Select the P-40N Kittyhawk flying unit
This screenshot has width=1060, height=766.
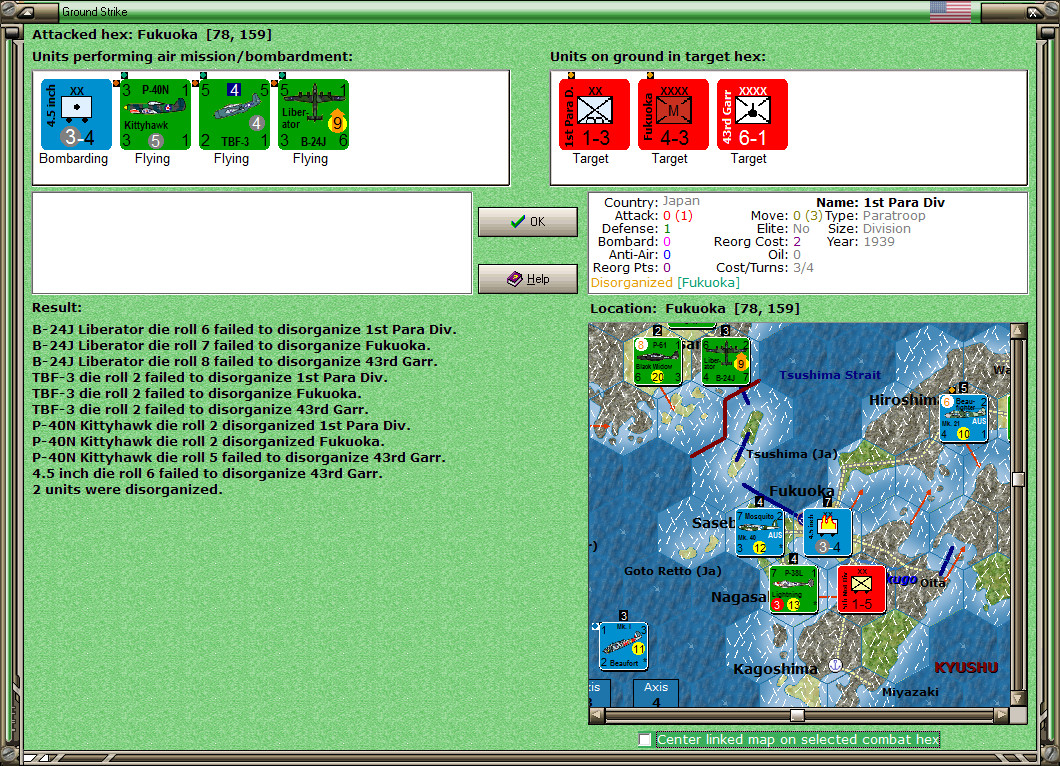tap(155, 114)
